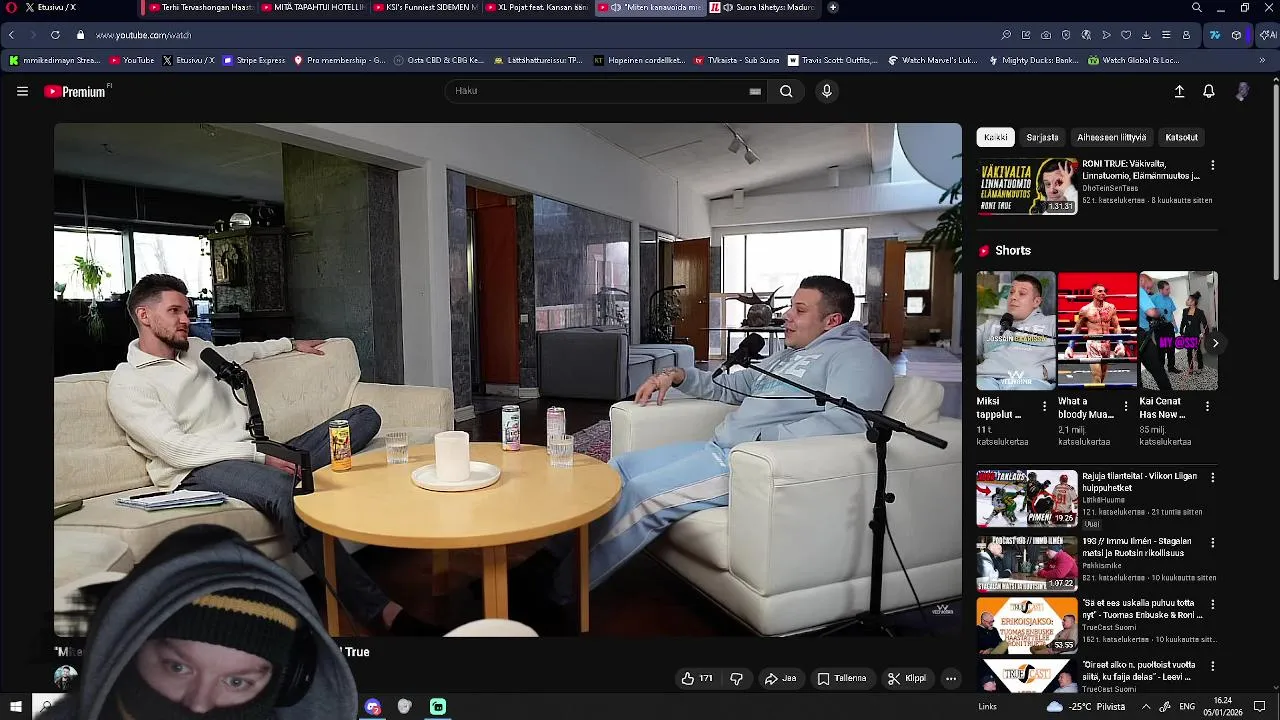Screen dimensions: 1280x720
Task: Switch to XL Pojat feat browser tab
Action: tap(536, 7)
